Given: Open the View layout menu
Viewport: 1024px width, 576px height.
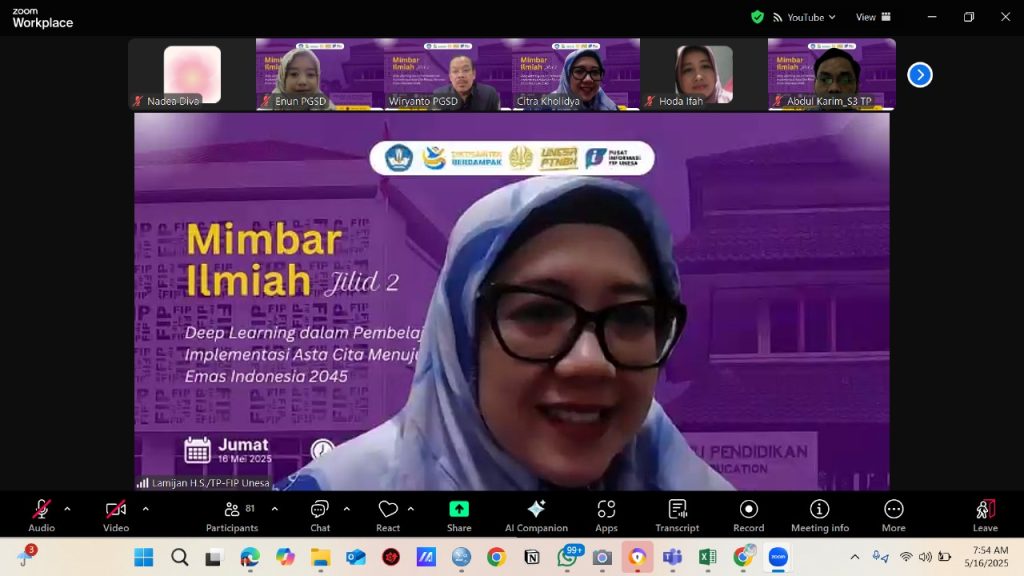Looking at the screenshot, I should [872, 17].
